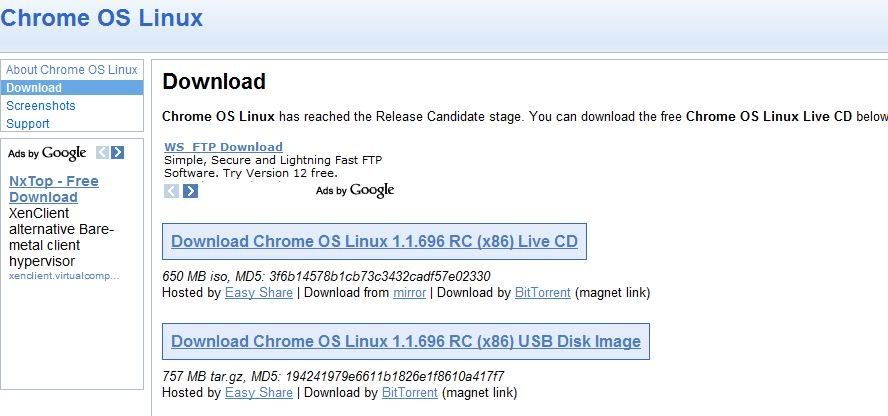Click the previous arrow under WS_FTP ad
Viewport: 888px width, 416px height.
[x=172, y=191]
